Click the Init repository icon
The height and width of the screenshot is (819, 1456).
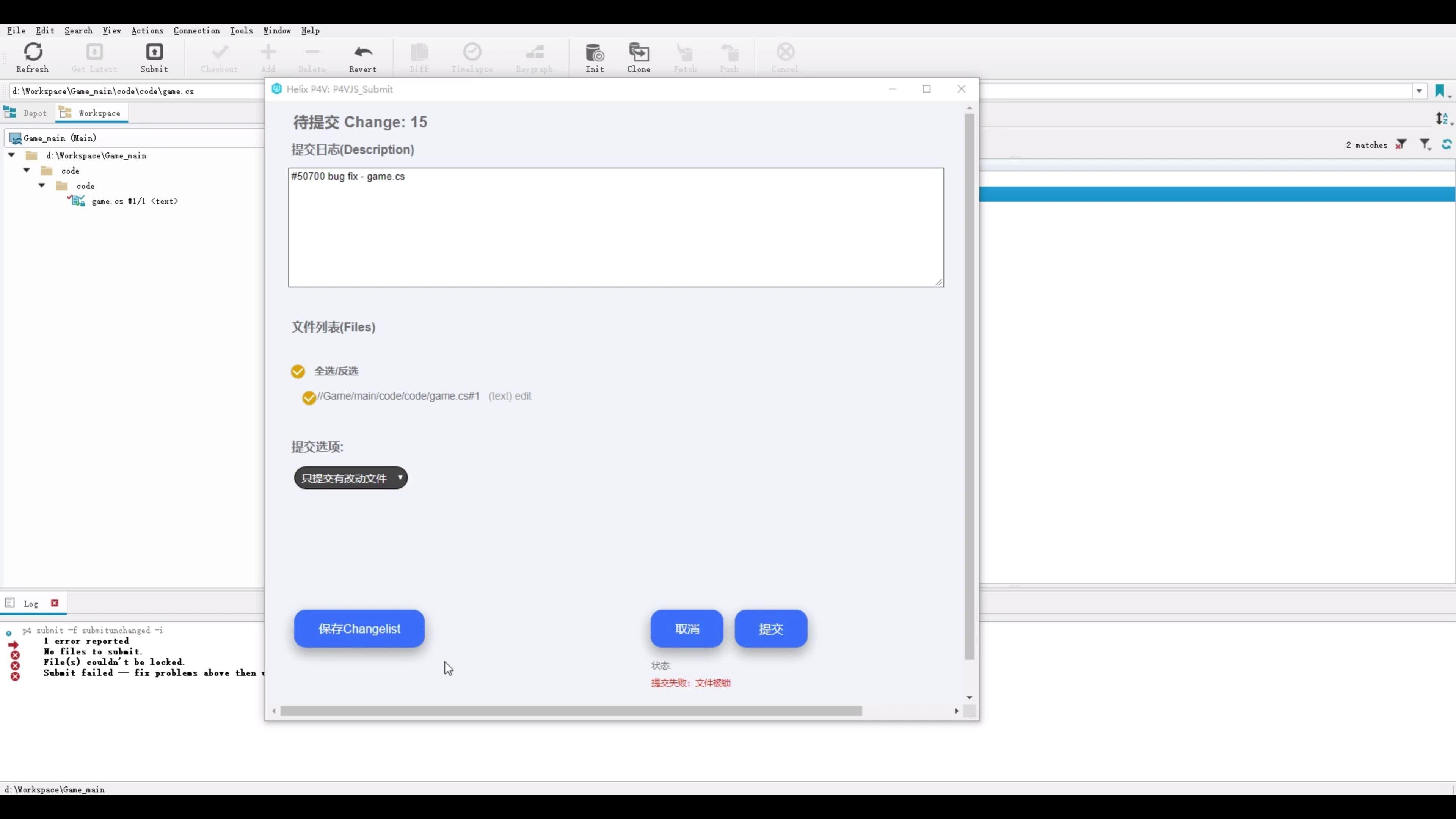(x=594, y=57)
